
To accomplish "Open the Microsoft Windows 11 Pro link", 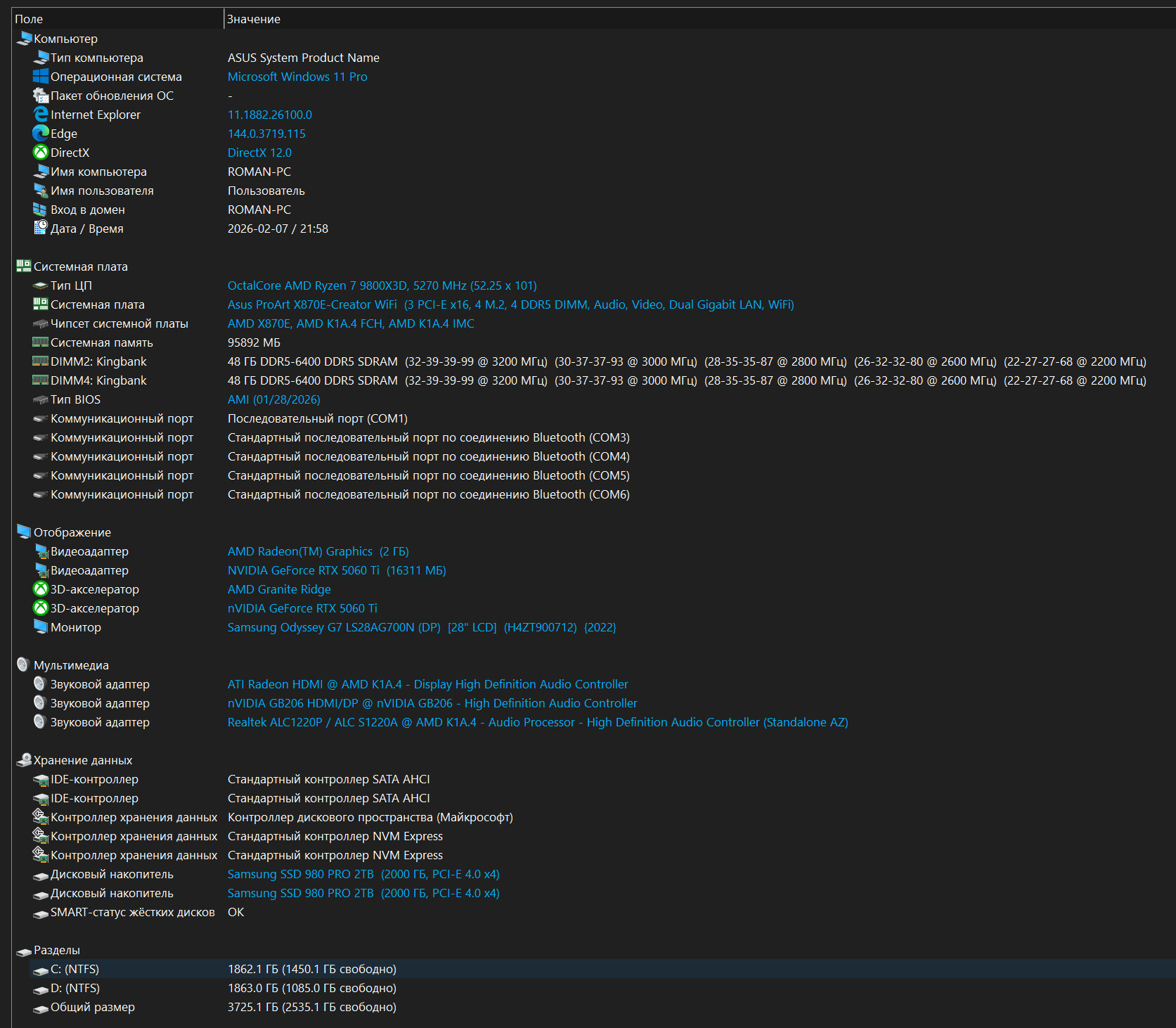I will pyautogui.click(x=297, y=77).
